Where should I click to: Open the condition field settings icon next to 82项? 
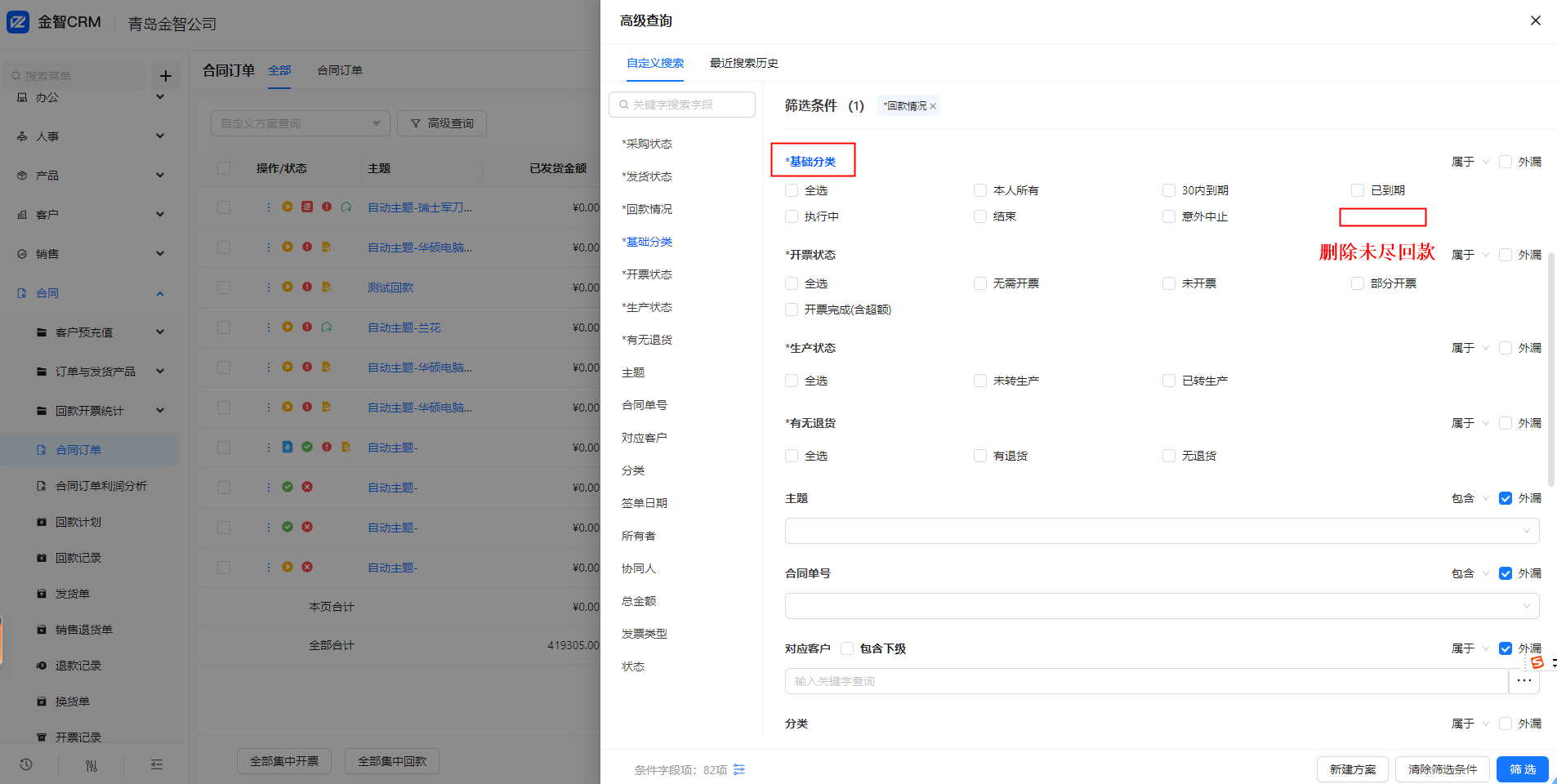(739, 769)
